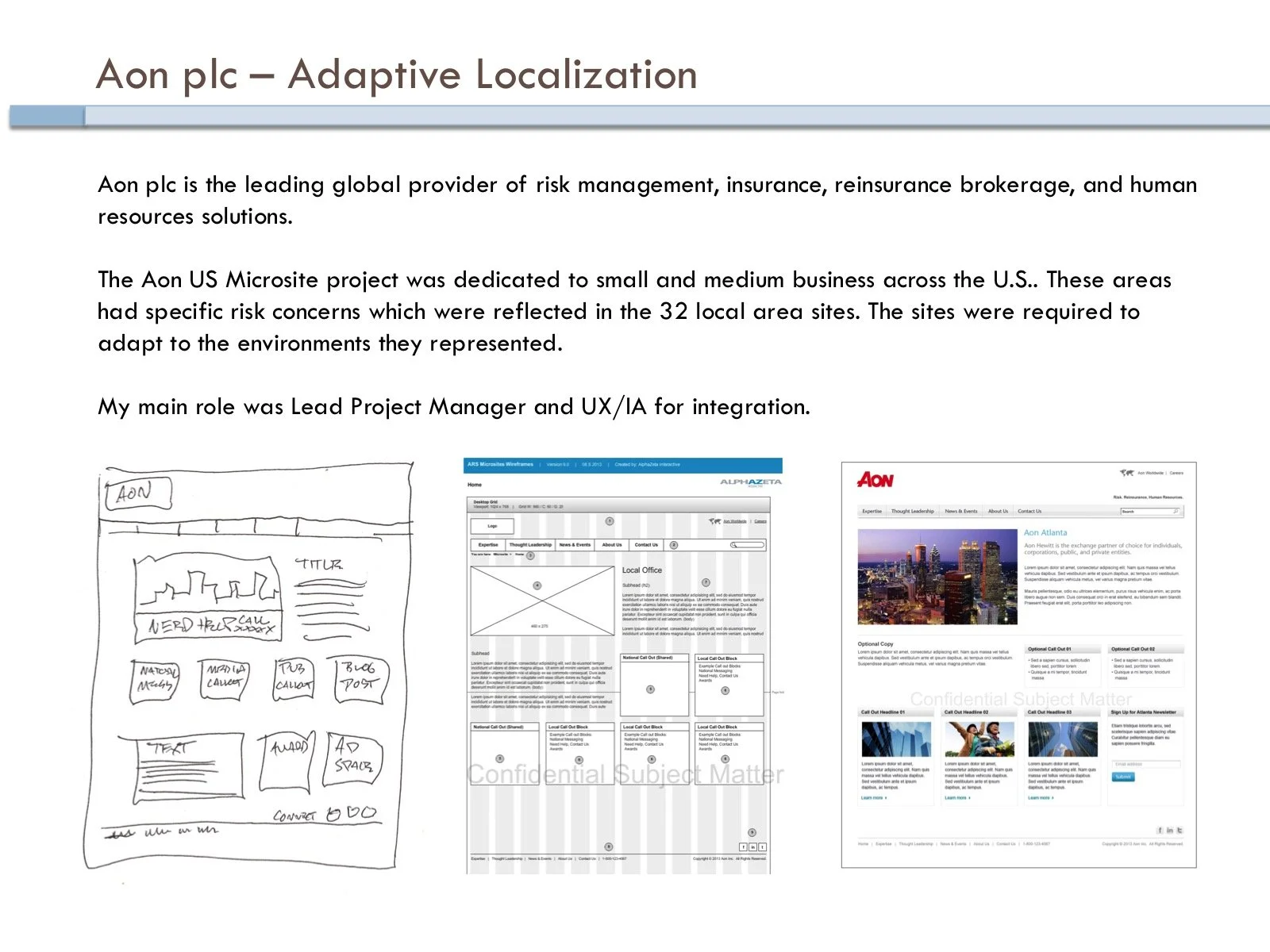The width and height of the screenshot is (1270, 952).
Task: Click the 'Aon Atlanta' heading in the mockup
Action: click(x=1045, y=533)
